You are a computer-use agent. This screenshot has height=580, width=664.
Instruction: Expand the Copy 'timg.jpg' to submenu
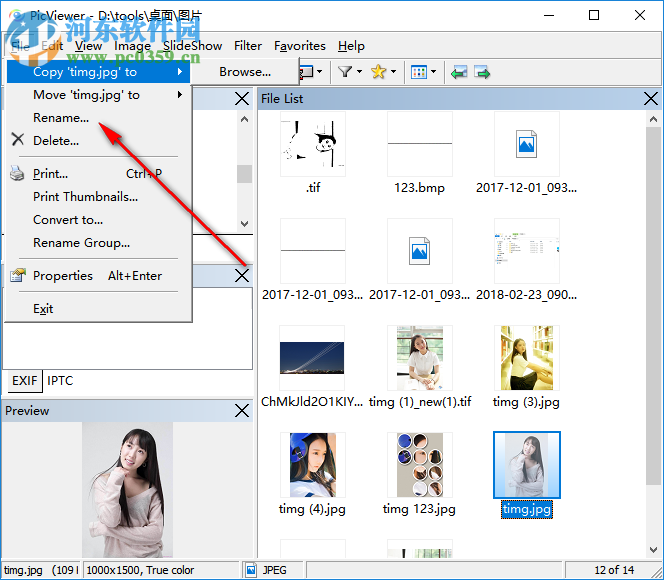click(x=98, y=72)
